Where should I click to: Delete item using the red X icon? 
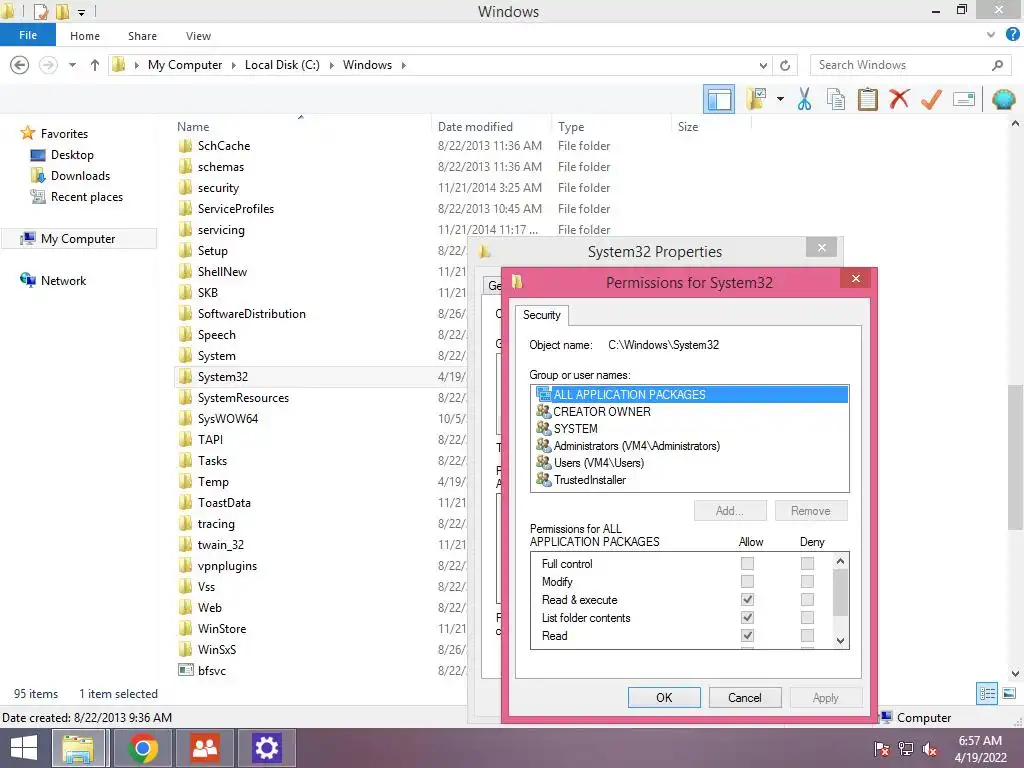899,99
